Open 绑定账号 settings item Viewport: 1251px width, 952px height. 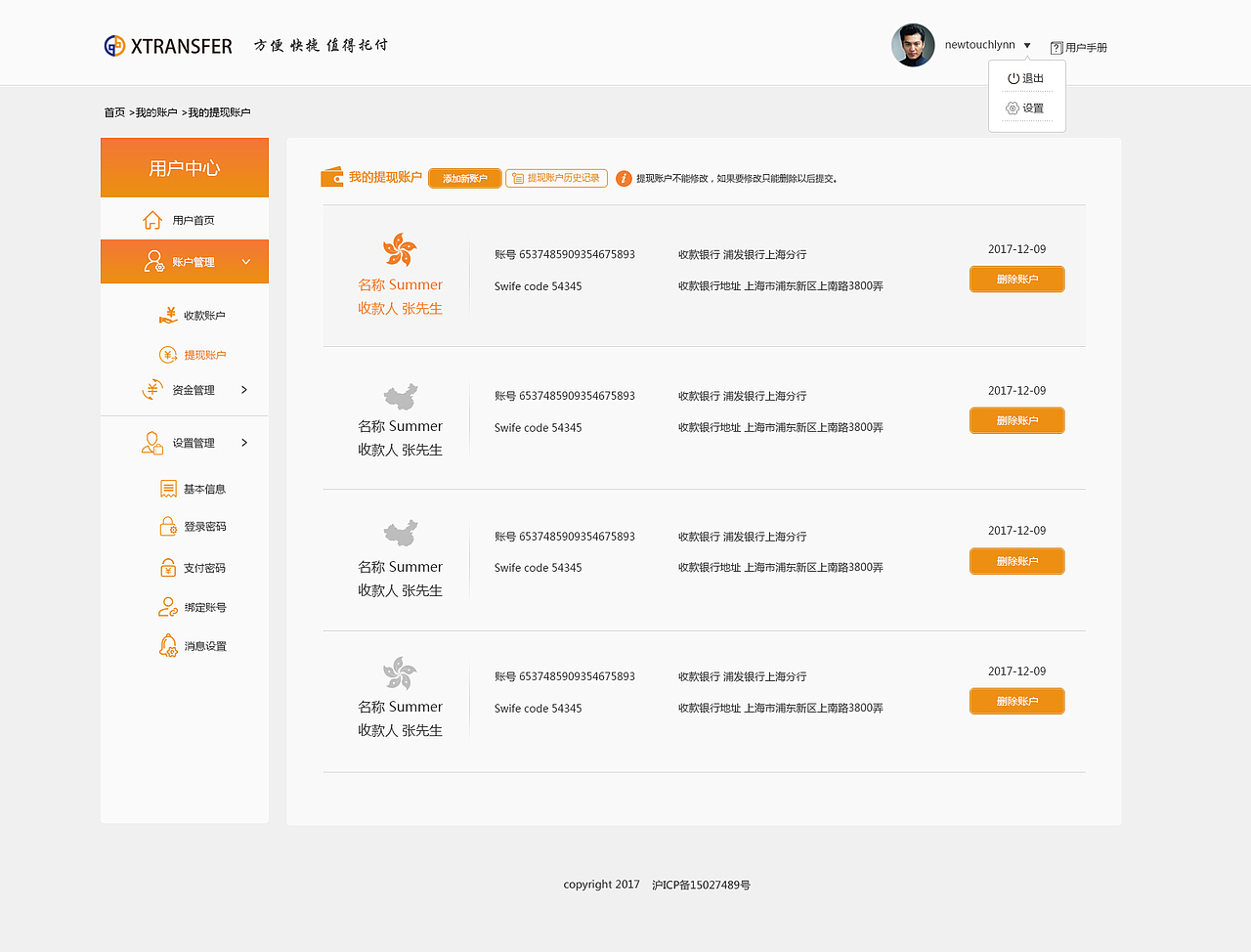click(x=205, y=608)
